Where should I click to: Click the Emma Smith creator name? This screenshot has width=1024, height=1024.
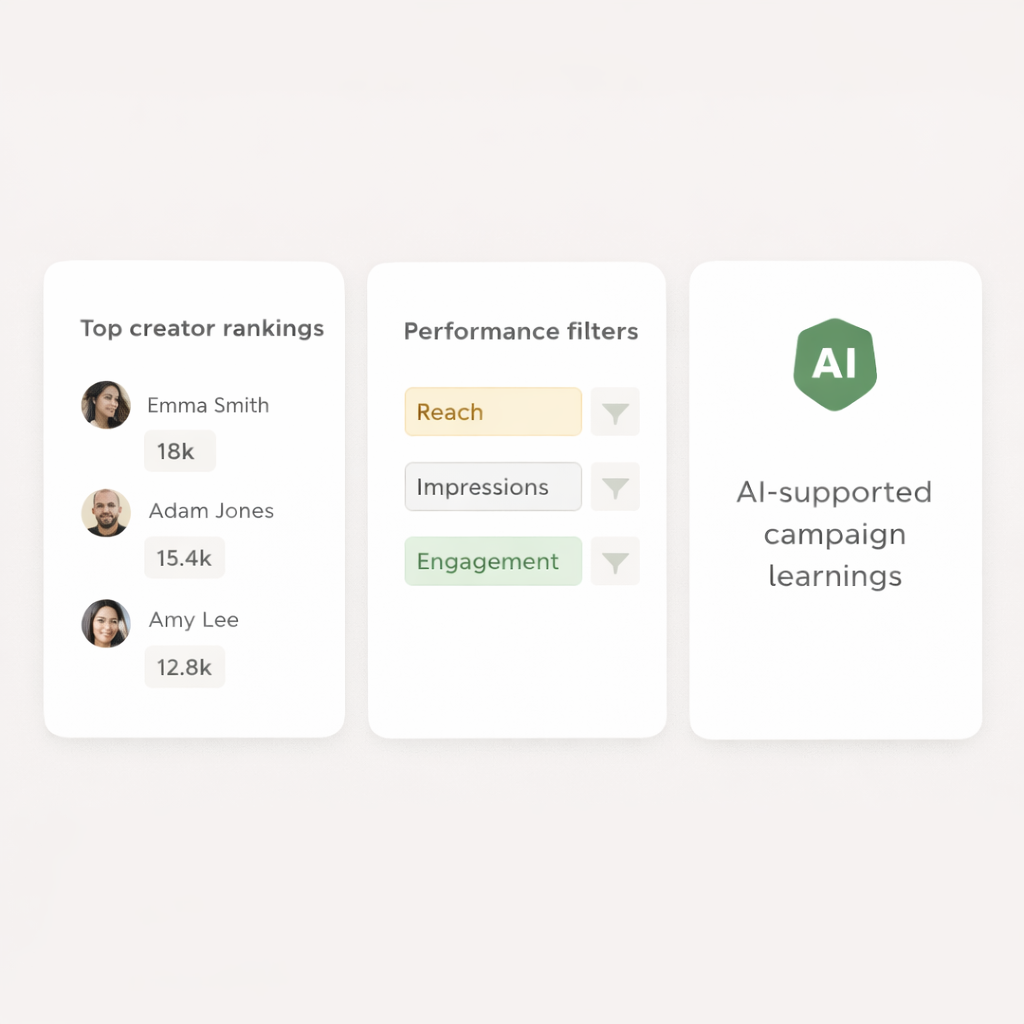point(208,405)
